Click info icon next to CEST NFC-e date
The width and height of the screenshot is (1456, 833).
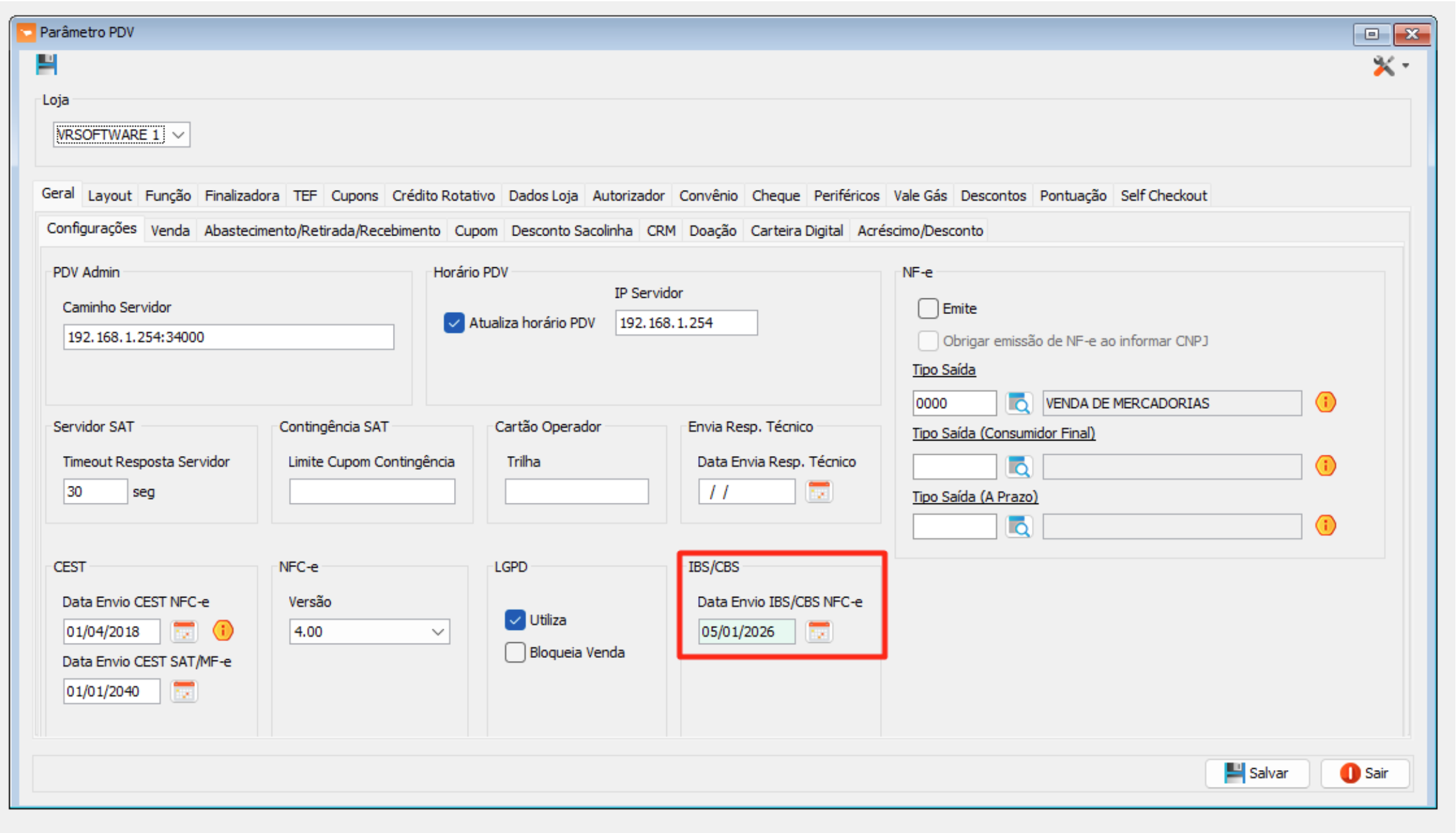click(223, 631)
